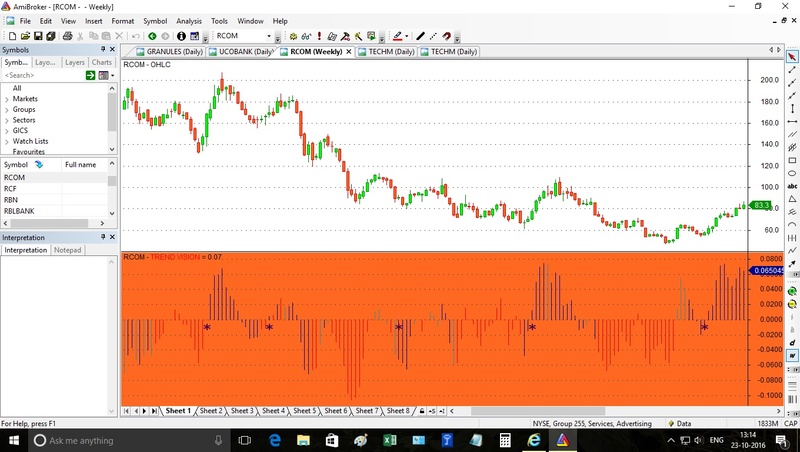Switch to GRANULES (Daily) chart tab
800x452 pixels.
pyautogui.click(x=169, y=52)
